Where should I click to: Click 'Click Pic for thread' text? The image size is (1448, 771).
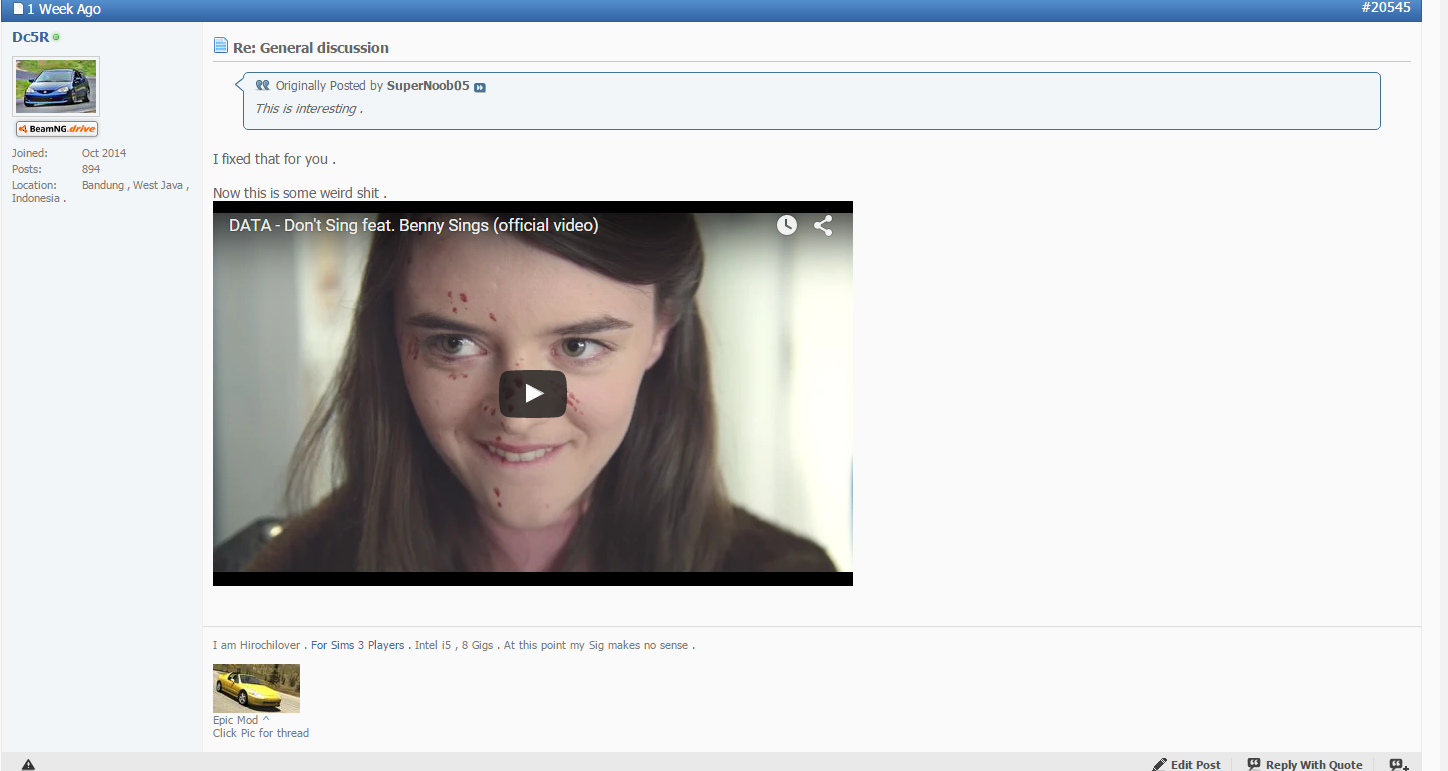pyautogui.click(x=261, y=733)
